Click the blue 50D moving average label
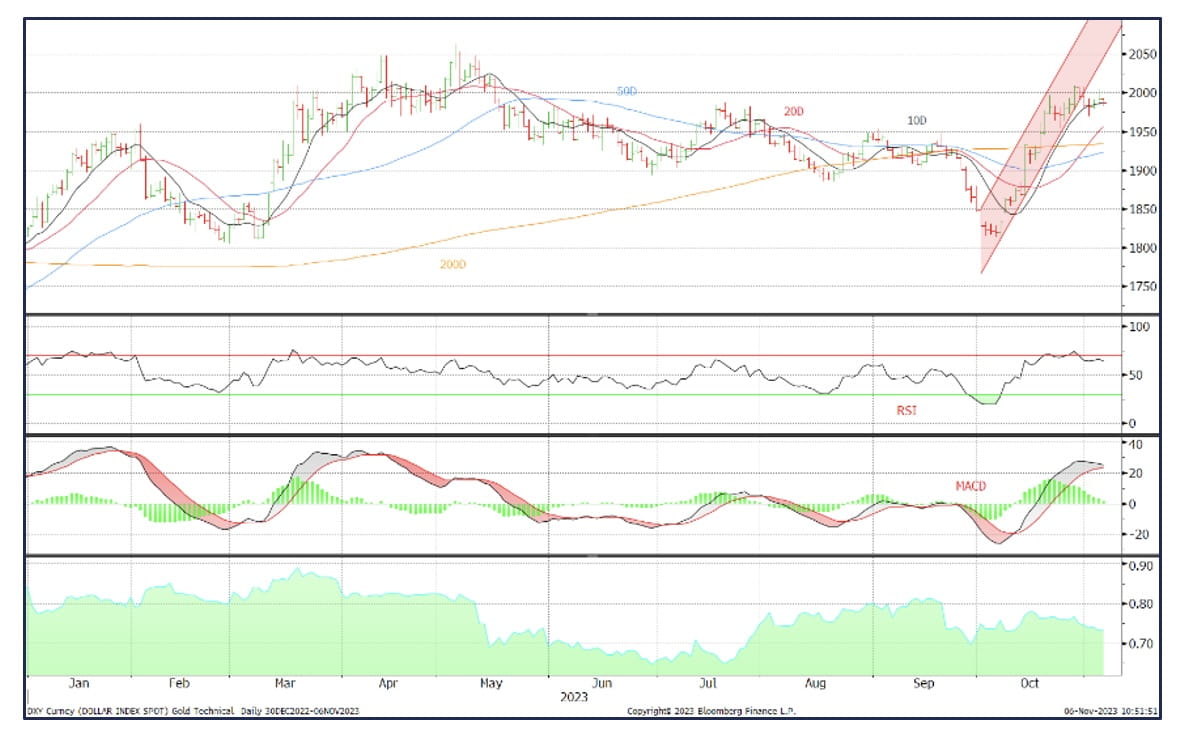 [626, 91]
